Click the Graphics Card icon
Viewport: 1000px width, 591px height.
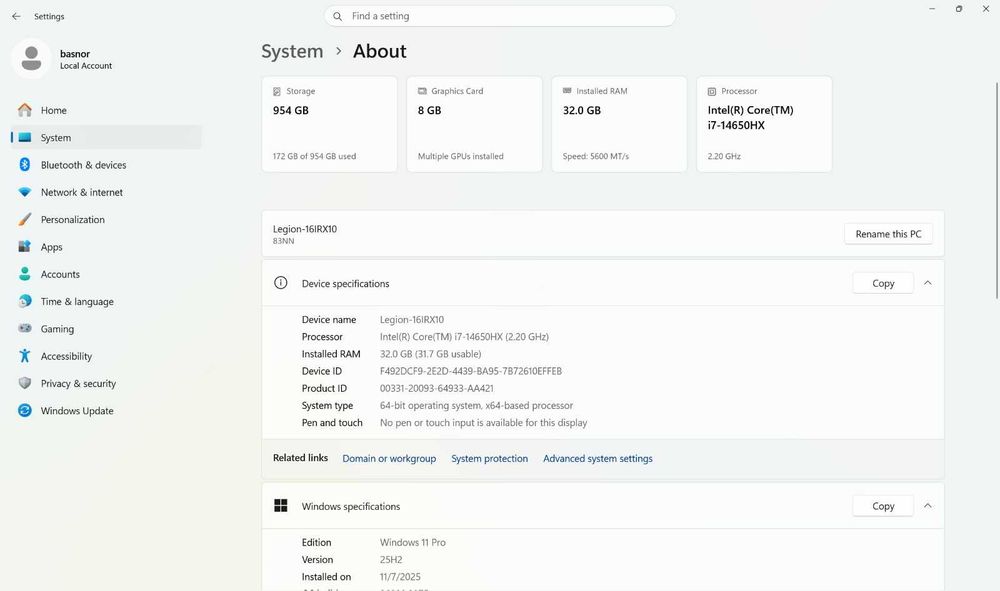(422, 91)
